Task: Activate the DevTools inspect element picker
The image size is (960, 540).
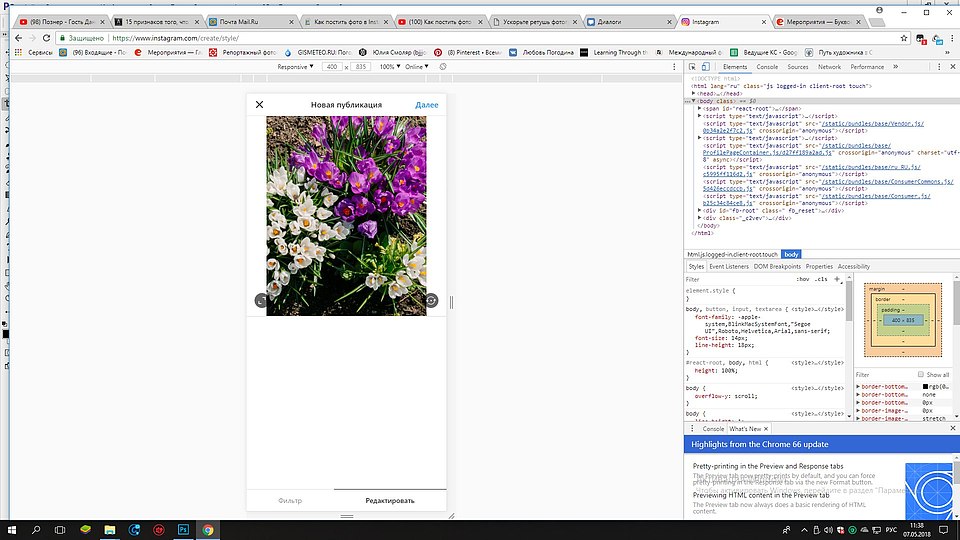Action: [694, 67]
